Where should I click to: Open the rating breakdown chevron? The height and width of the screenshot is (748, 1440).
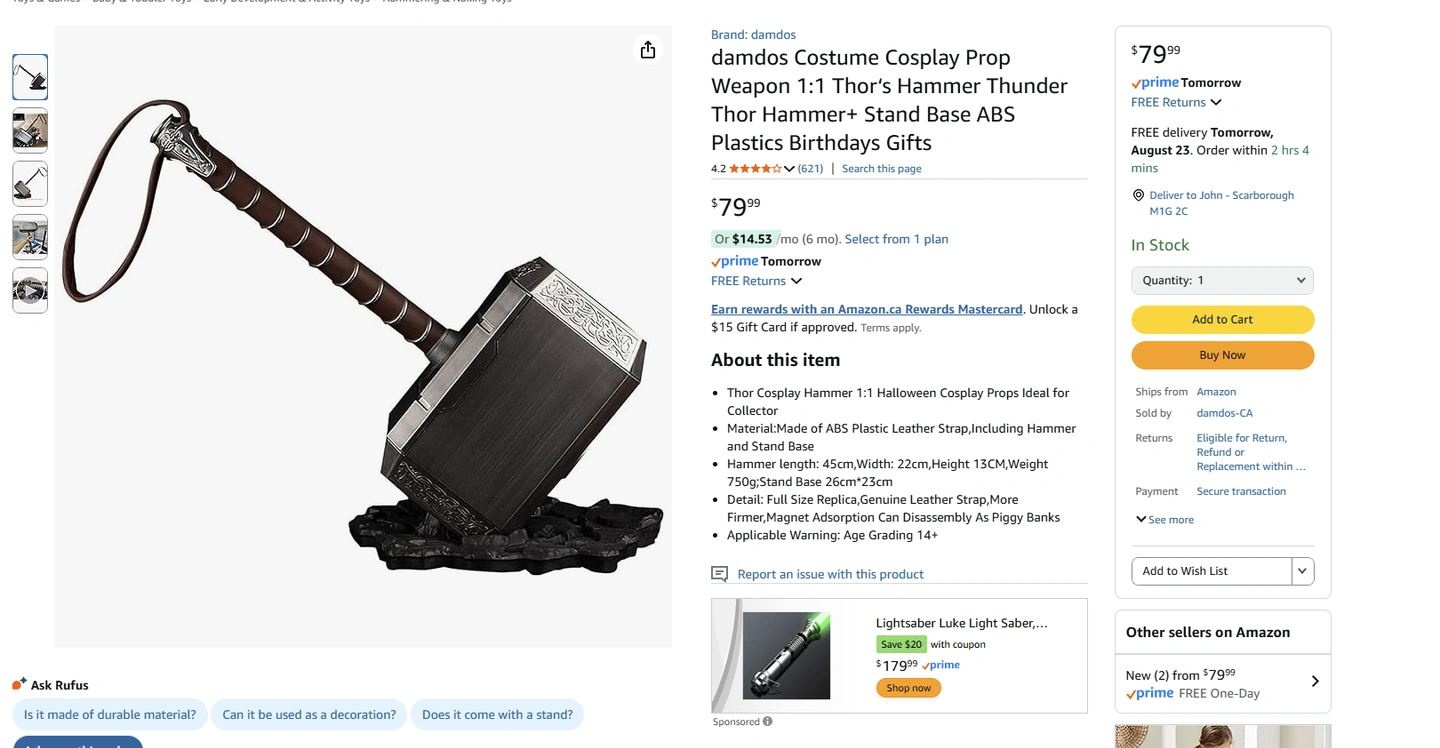[x=789, y=169]
